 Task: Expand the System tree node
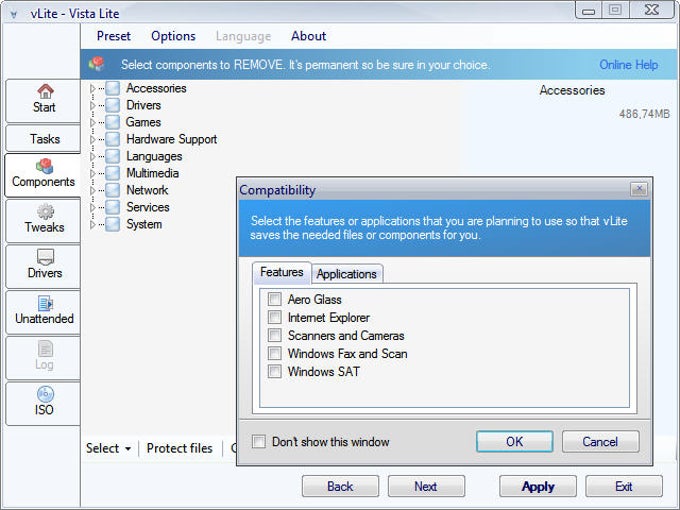(92, 225)
